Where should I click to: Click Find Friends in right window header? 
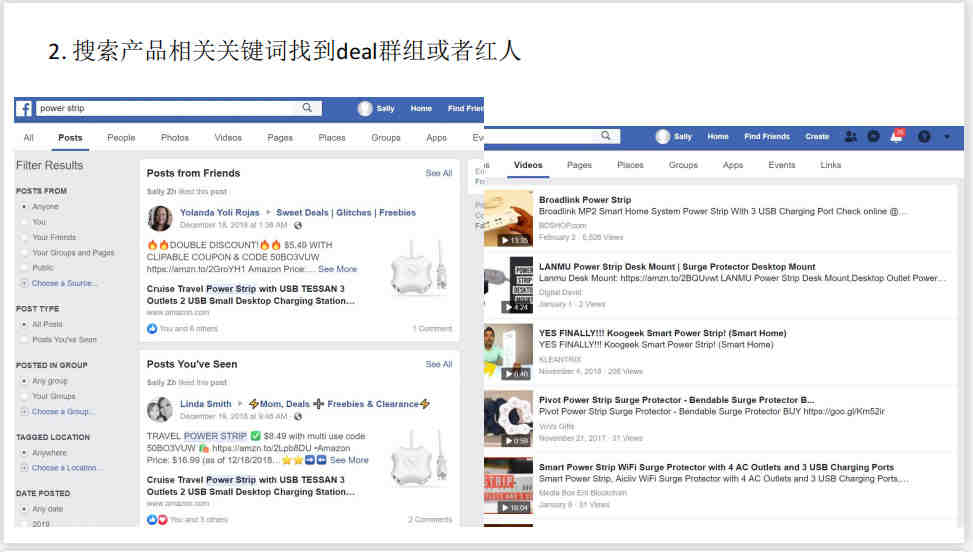point(767,136)
